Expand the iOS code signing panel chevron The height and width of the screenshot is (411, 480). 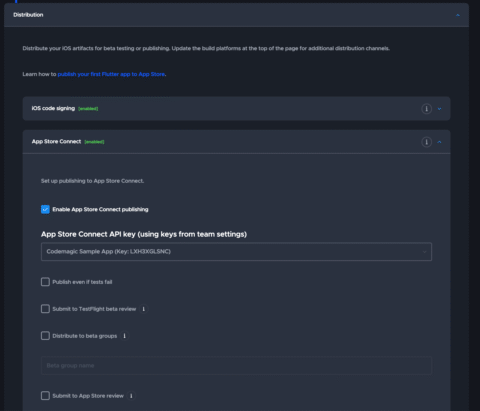point(439,109)
